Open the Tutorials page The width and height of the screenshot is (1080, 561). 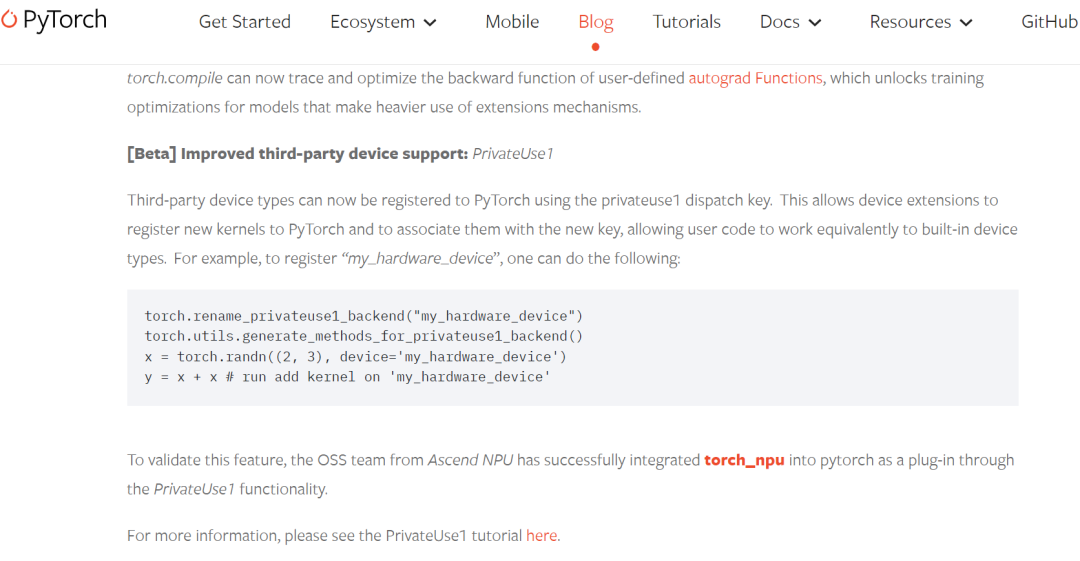tap(687, 22)
